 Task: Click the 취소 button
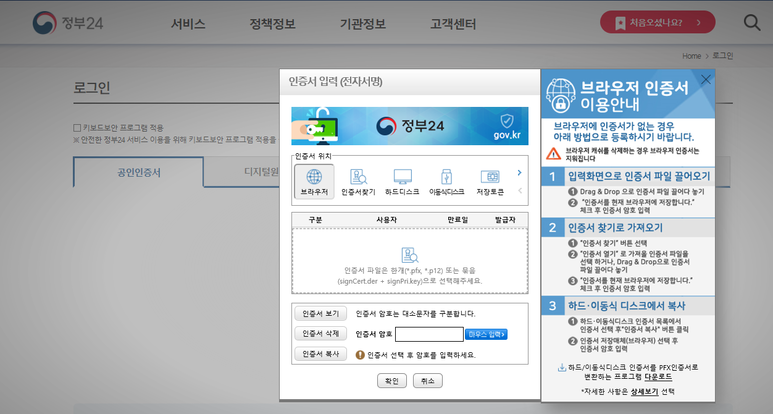point(428,380)
